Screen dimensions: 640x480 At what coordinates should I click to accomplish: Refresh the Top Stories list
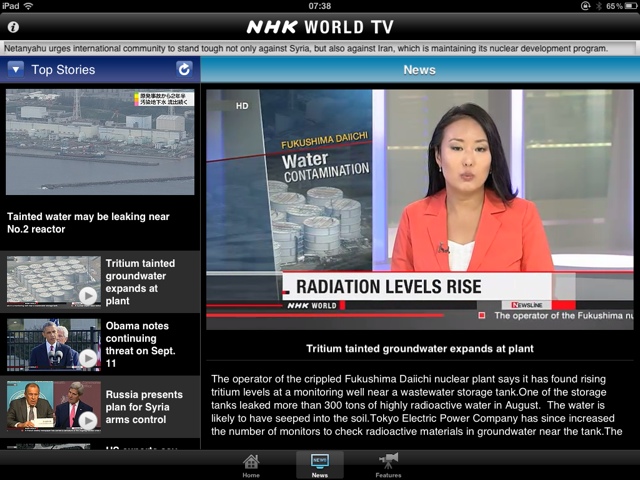point(184,69)
